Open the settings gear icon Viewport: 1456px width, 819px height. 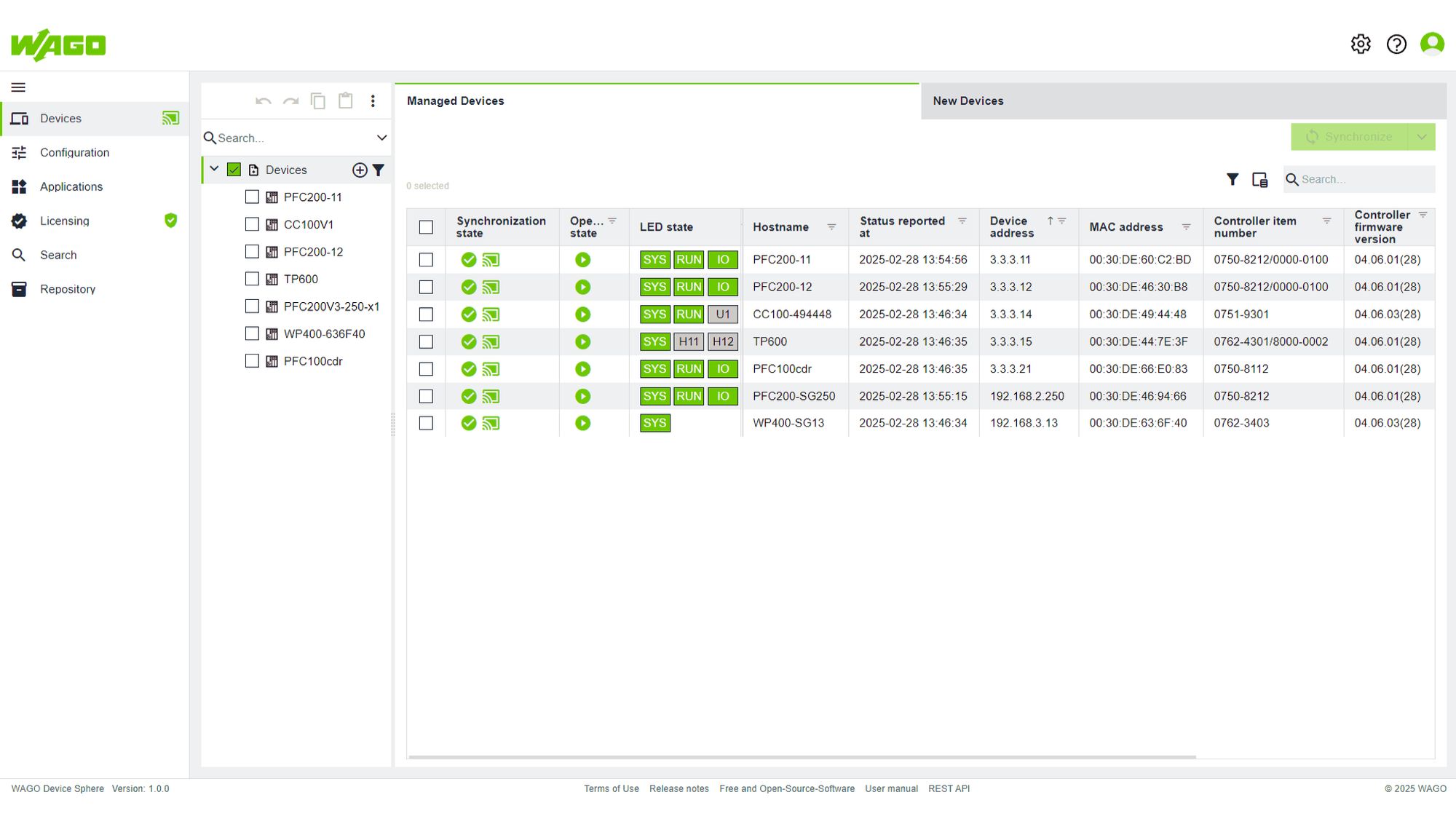1361,44
